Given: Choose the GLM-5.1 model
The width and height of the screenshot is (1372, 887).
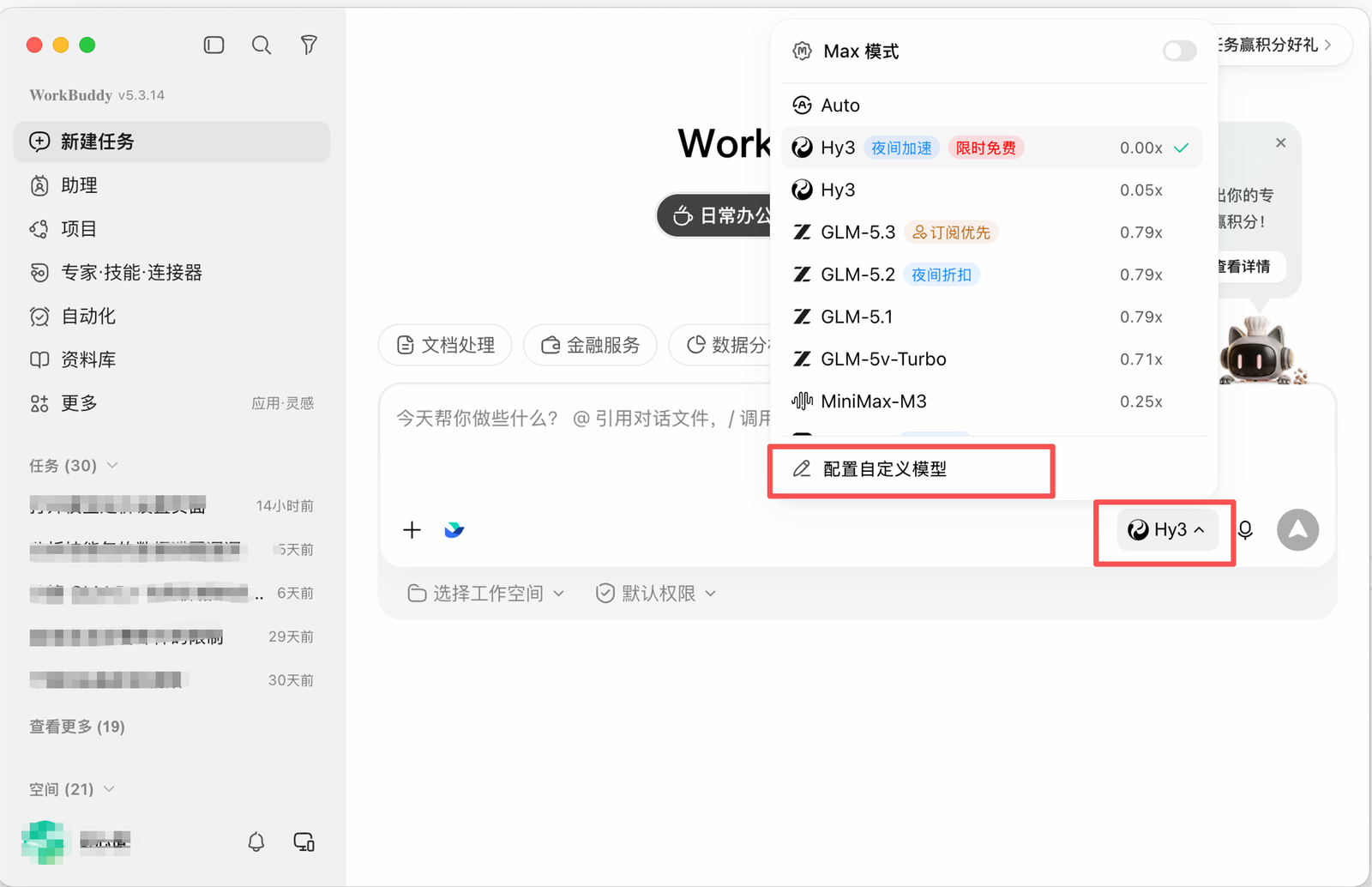Looking at the screenshot, I should pos(991,317).
